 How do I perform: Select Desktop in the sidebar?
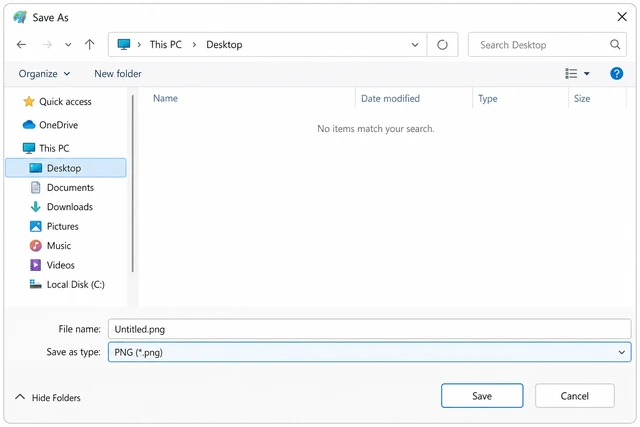(x=66, y=168)
